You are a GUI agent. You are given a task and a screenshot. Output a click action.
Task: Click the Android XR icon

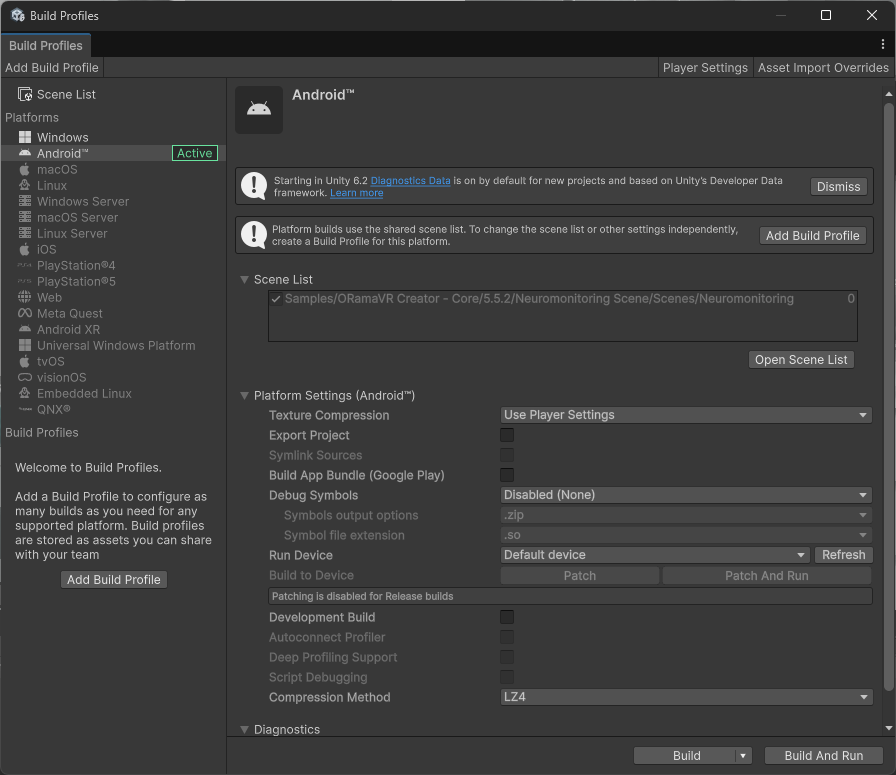click(x=25, y=329)
